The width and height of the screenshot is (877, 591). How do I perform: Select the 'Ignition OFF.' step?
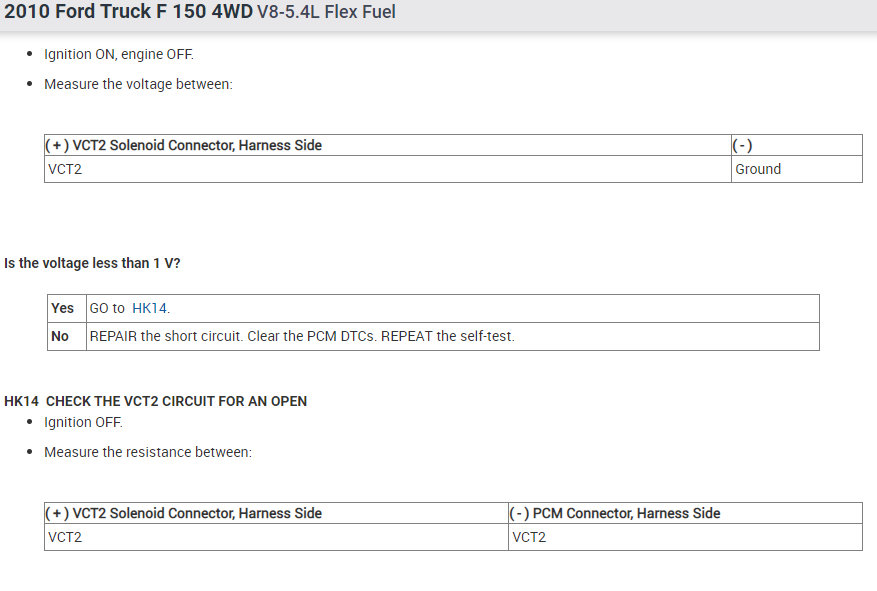click(83, 422)
